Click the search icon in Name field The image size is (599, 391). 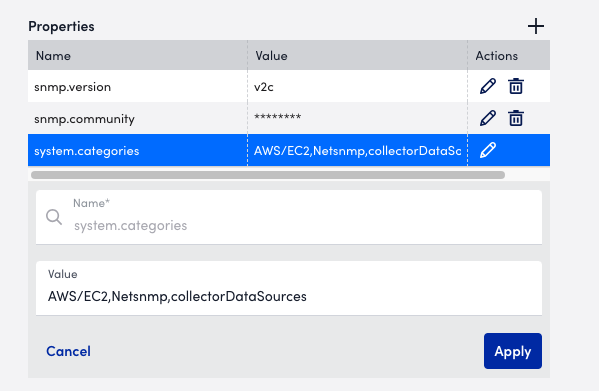tap(54, 217)
